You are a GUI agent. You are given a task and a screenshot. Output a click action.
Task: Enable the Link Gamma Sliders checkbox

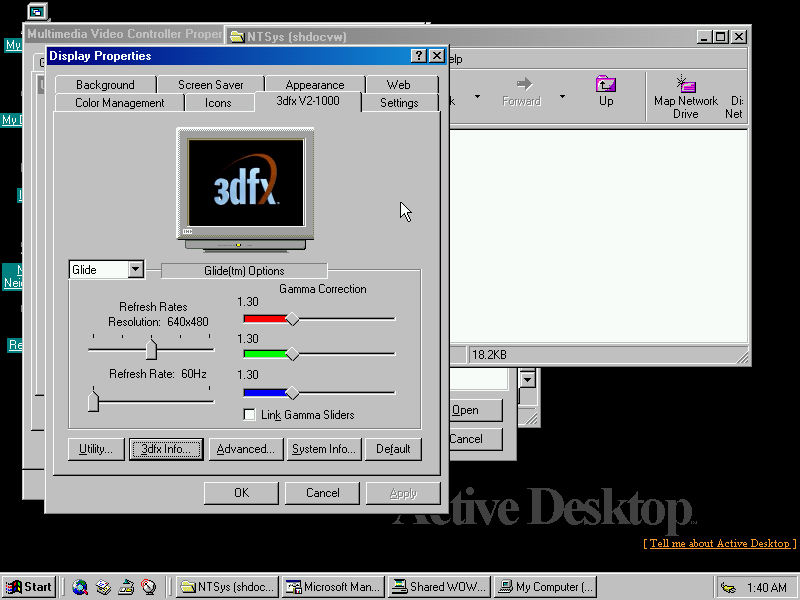pyautogui.click(x=250, y=415)
